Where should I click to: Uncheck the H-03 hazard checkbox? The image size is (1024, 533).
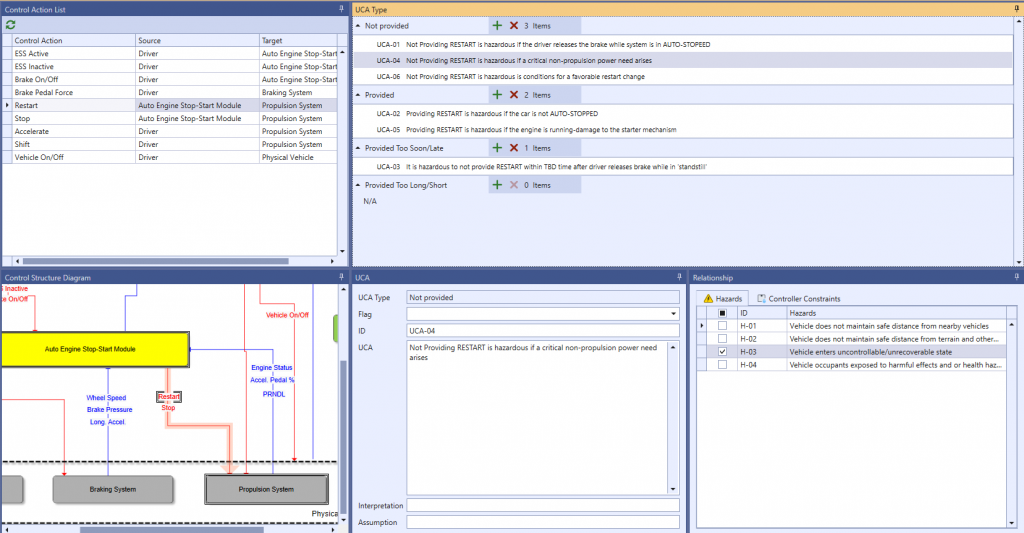722,351
